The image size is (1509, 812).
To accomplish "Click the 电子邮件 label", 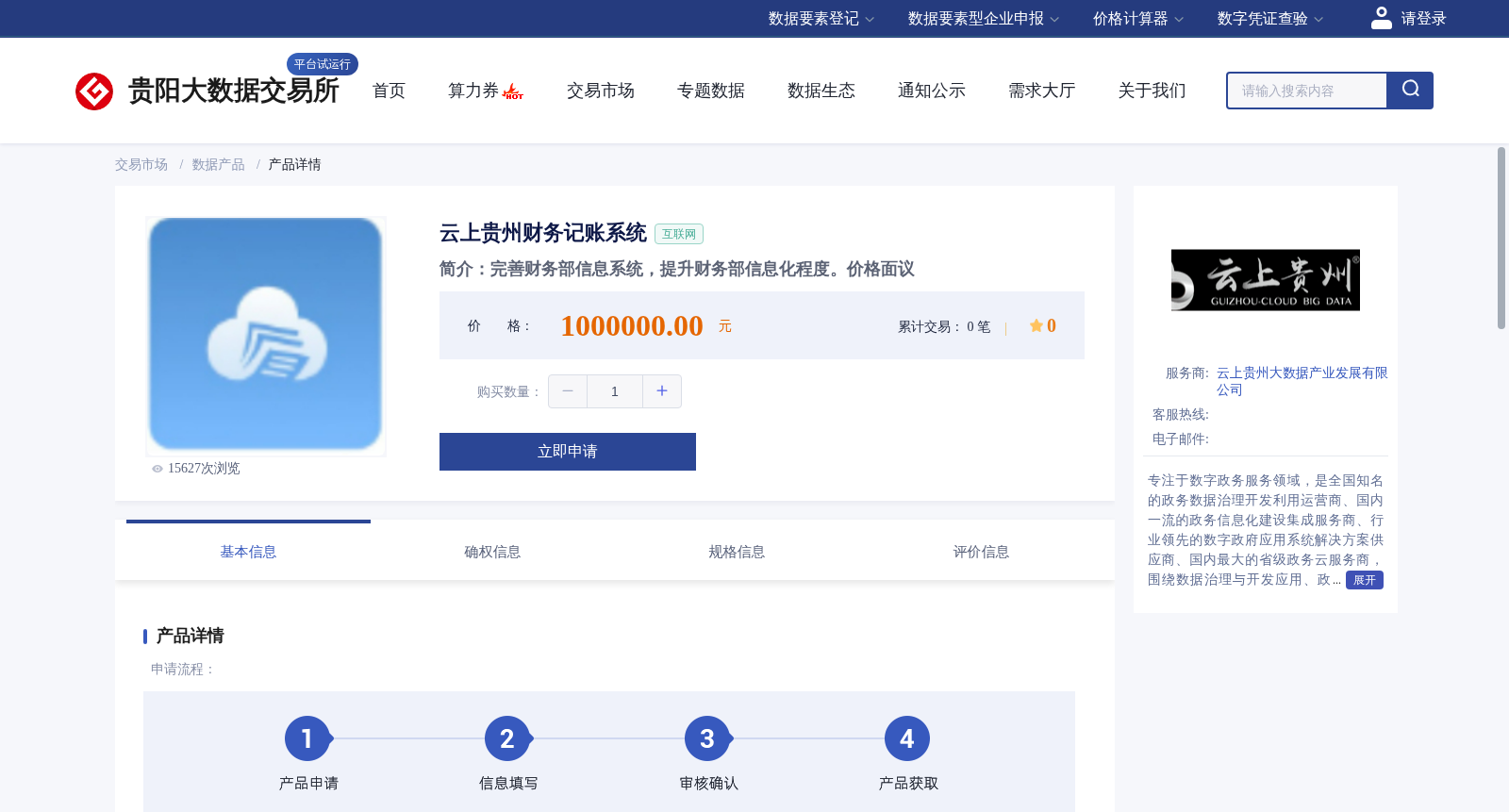I will pos(1181,439).
